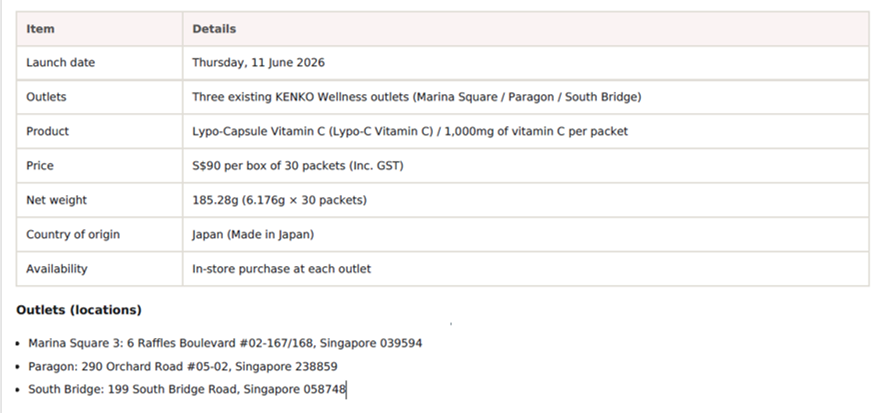Click the Three existing KENKO Wellness outlets text
This screenshot has height=413, width=881.
tap(416, 97)
